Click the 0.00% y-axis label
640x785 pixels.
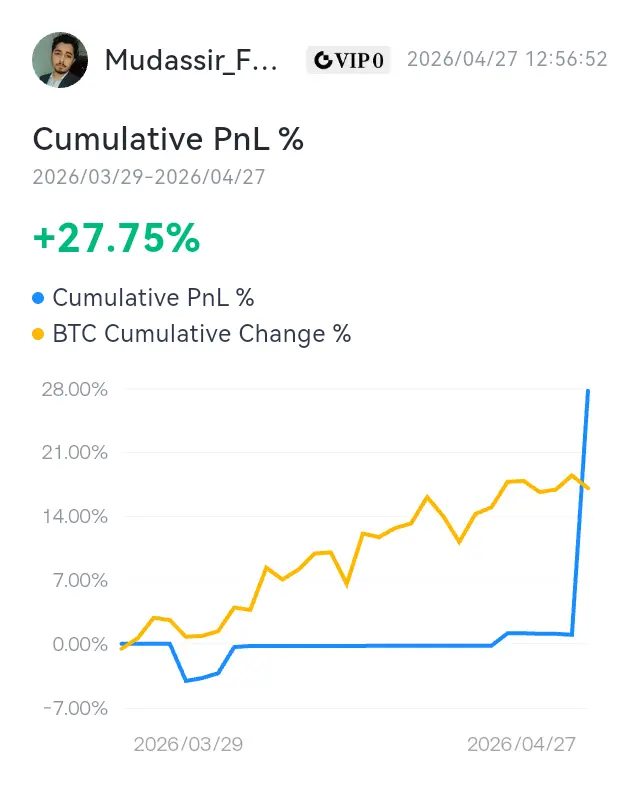76,645
